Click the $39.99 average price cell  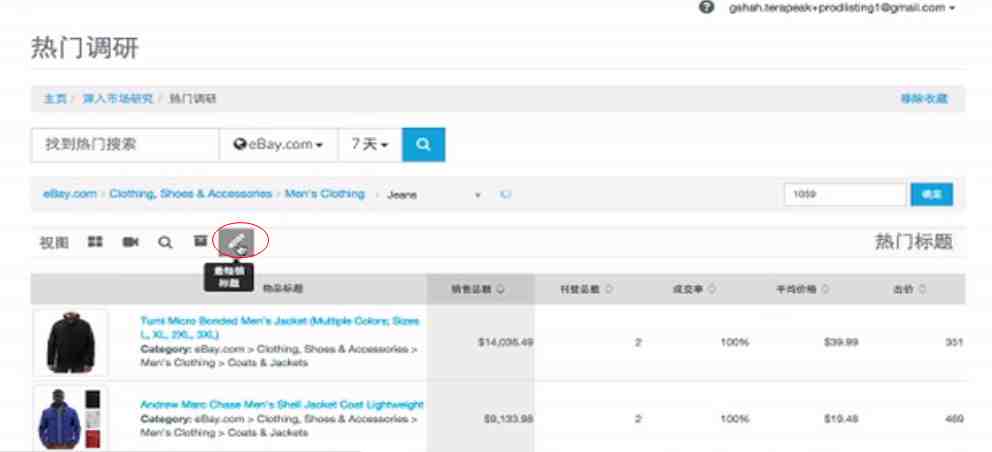[841, 342]
